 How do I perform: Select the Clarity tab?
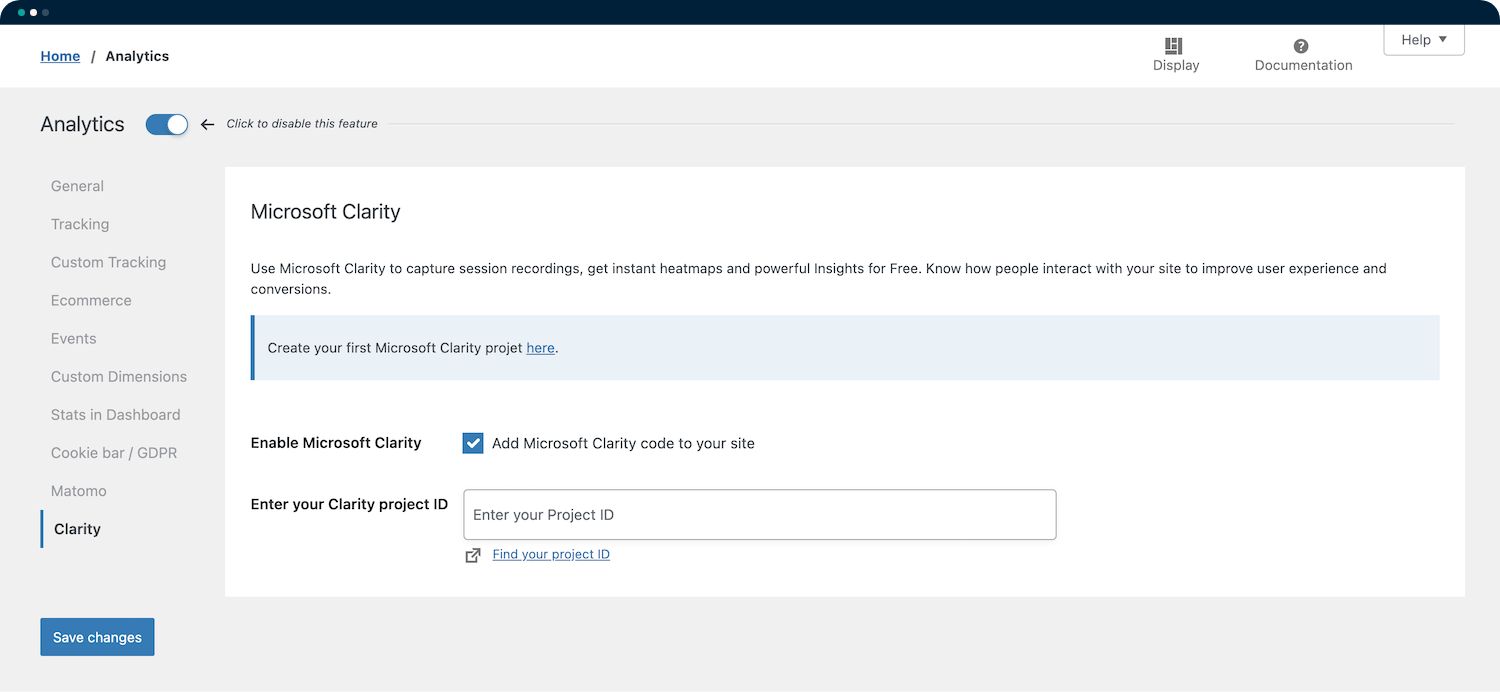pos(77,529)
